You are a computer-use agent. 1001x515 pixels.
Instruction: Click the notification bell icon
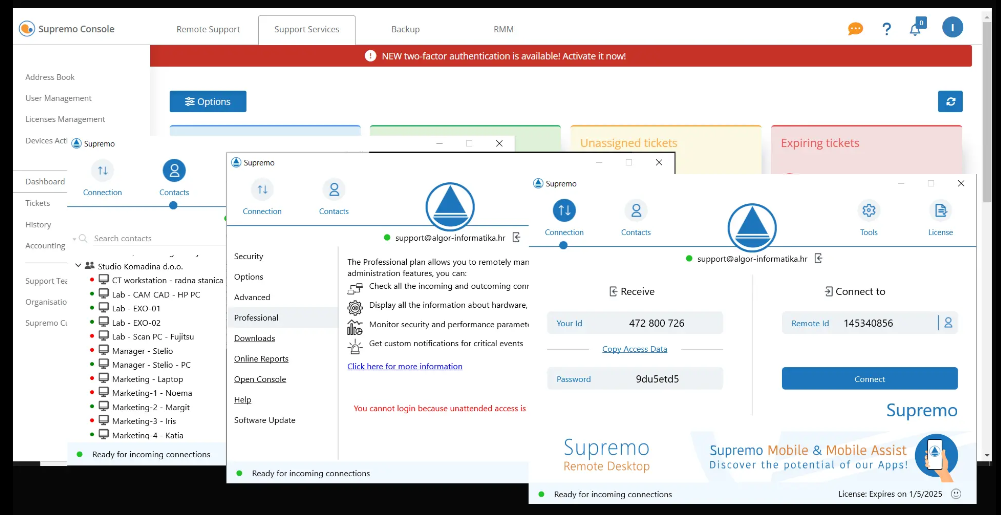point(915,29)
